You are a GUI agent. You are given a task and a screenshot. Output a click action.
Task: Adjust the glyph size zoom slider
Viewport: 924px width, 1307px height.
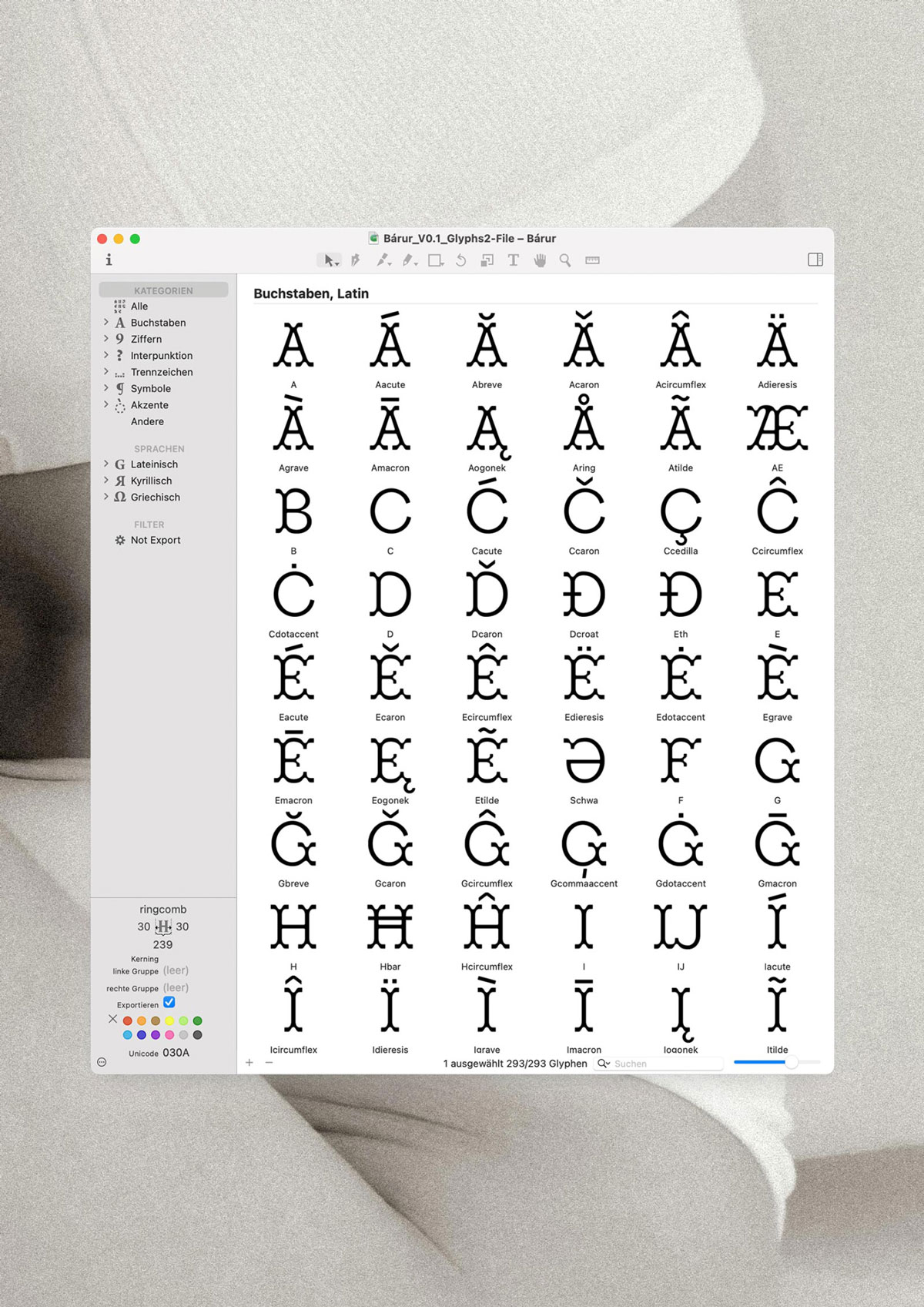(791, 1062)
